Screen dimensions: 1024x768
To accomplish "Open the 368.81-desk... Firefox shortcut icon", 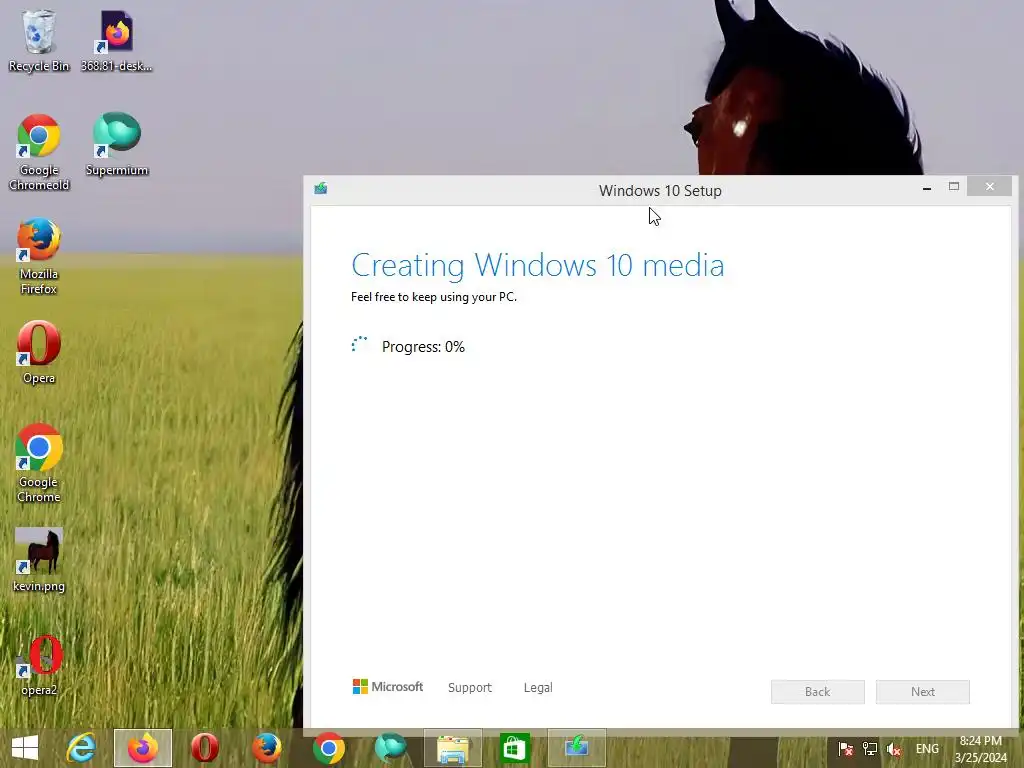I will 116,40.
